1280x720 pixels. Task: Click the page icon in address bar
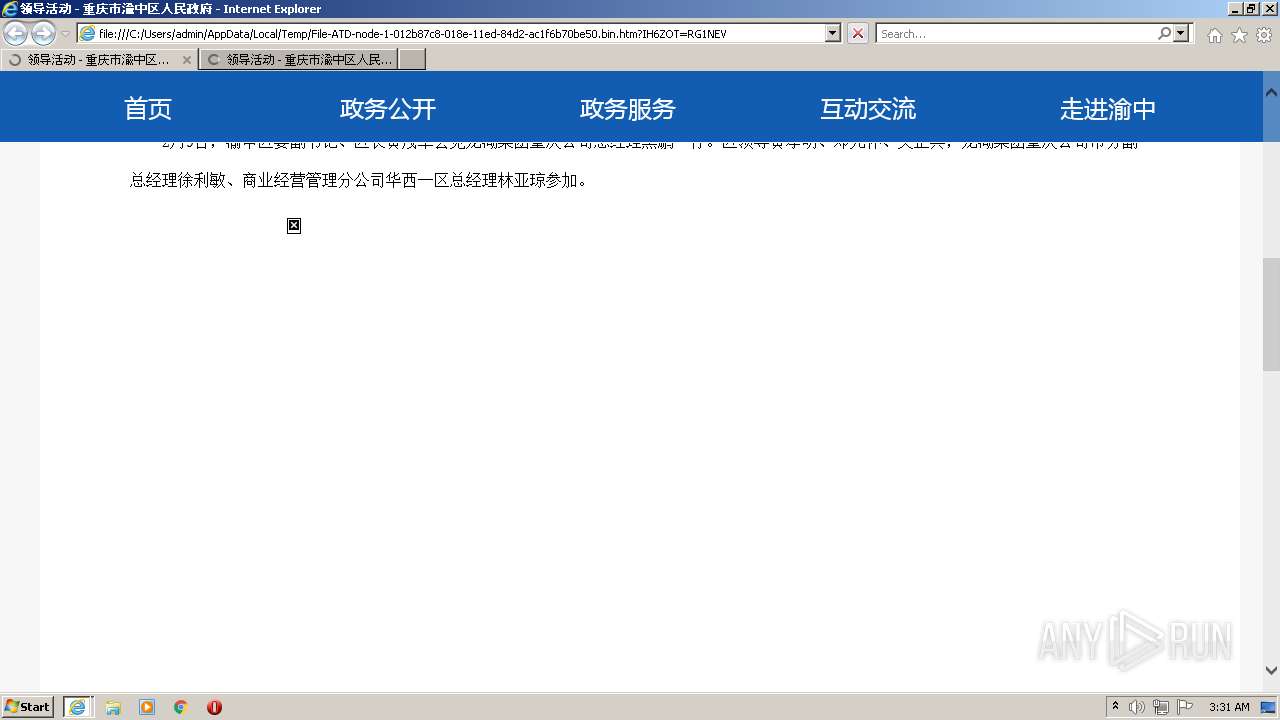pos(88,34)
